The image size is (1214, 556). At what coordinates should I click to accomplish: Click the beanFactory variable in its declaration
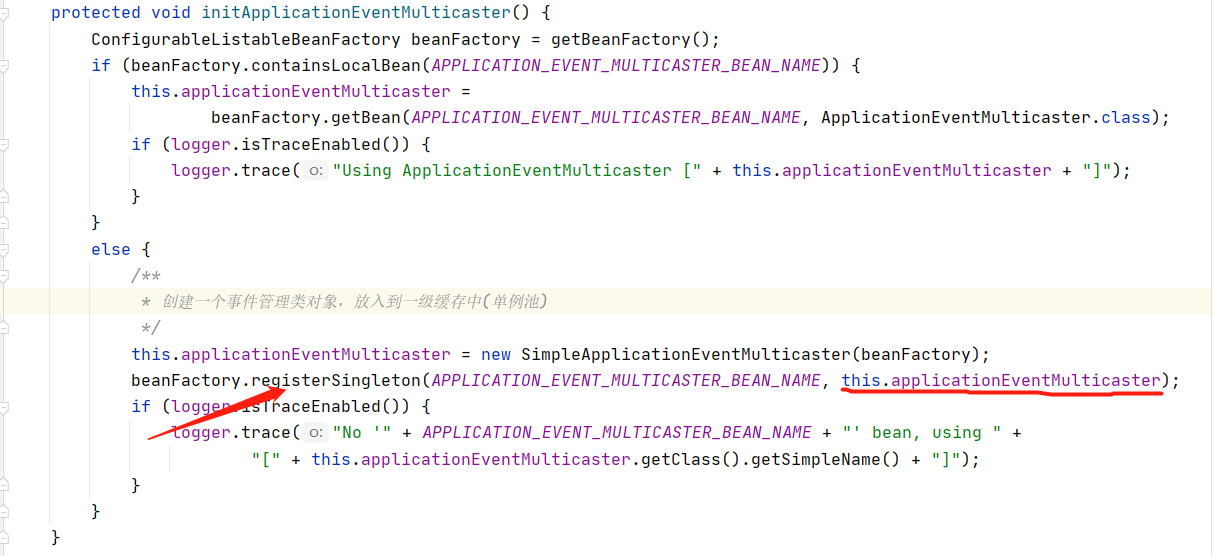(x=466, y=39)
